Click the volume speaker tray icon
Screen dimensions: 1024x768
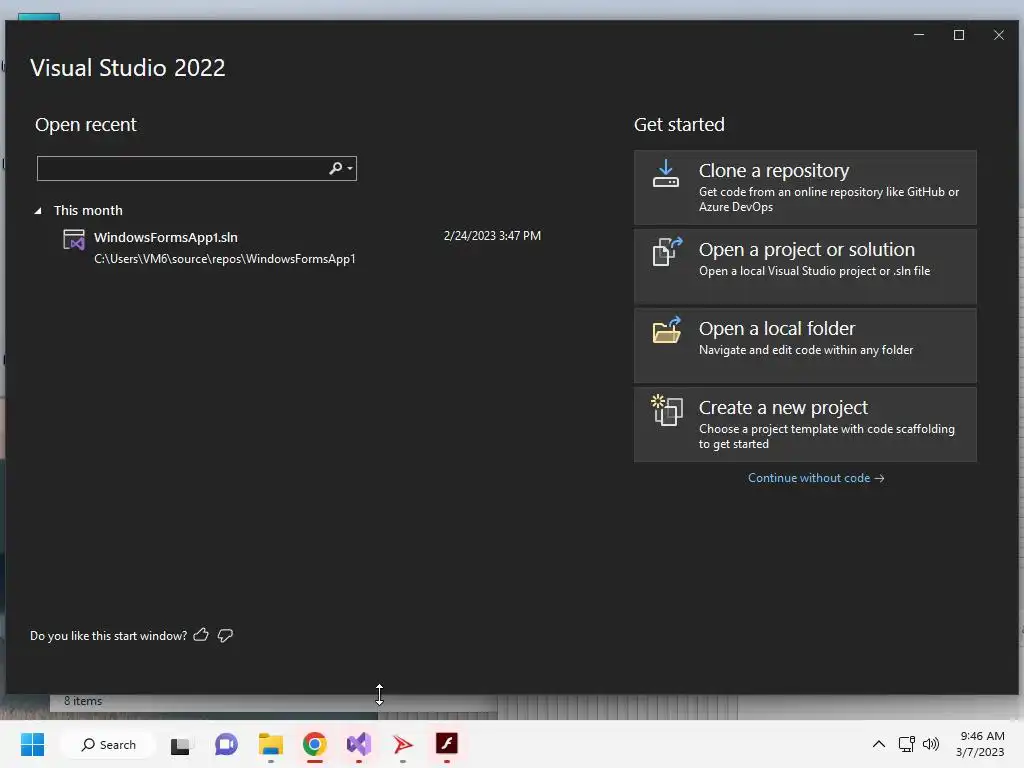click(x=931, y=744)
